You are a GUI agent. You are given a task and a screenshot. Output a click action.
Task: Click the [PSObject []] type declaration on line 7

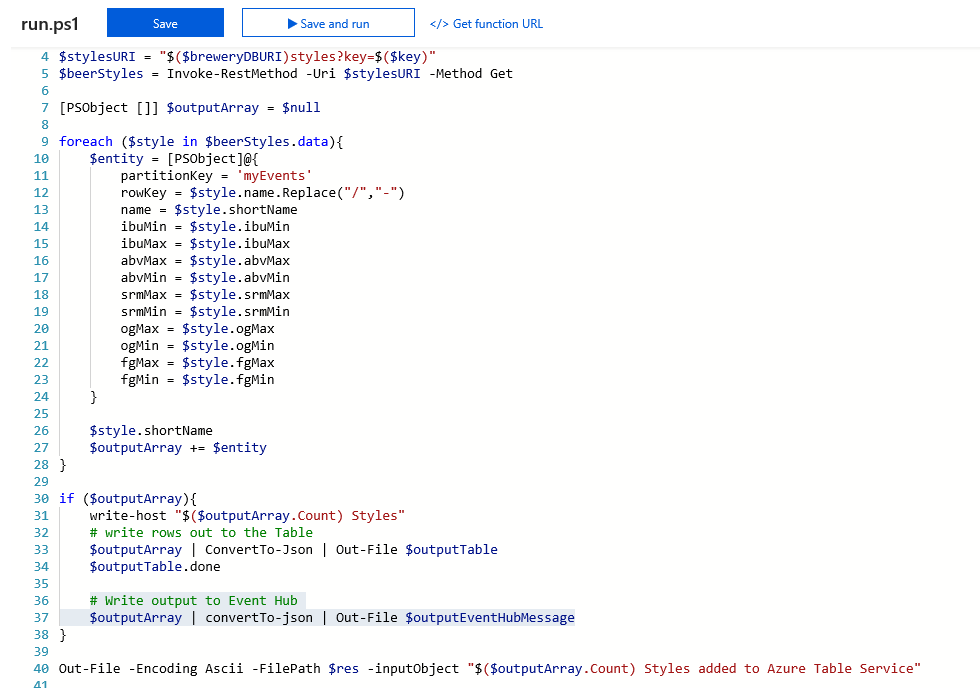point(107,108)
